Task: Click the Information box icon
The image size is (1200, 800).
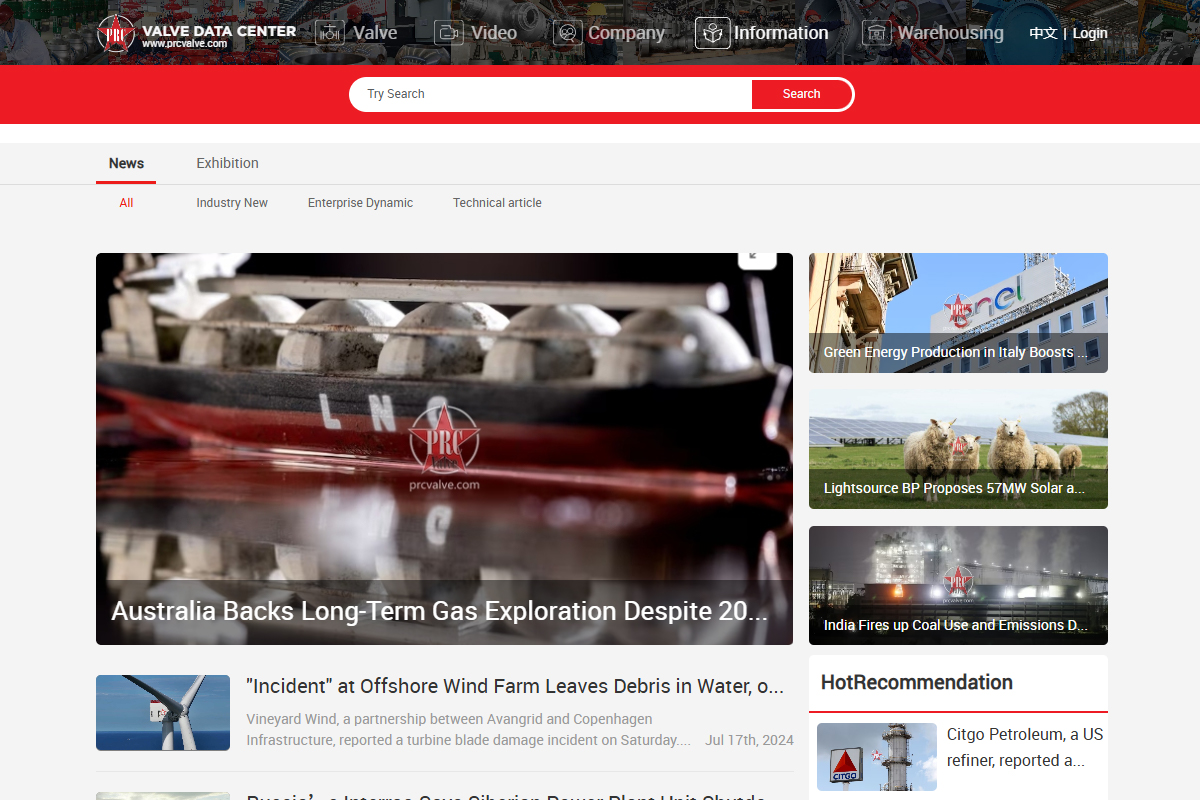Action: coord(712,33)
